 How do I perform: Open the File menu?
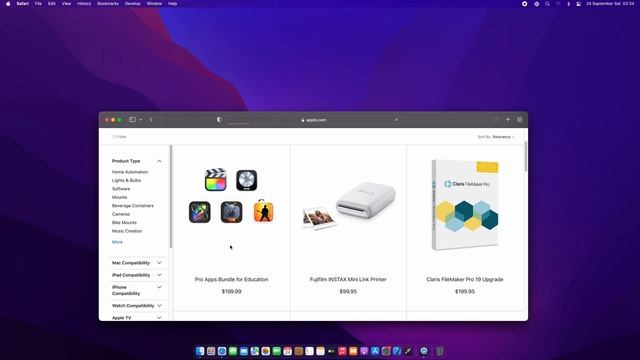point(38,4)
